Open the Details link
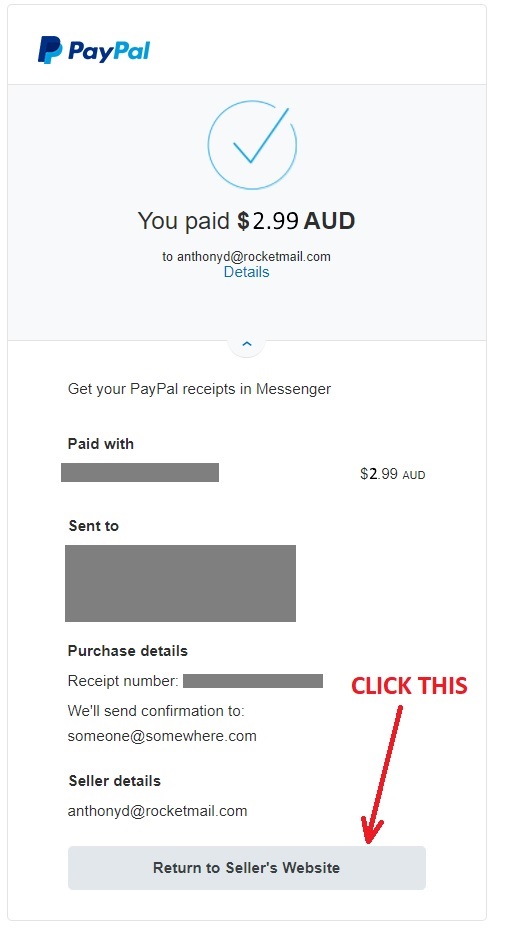The width and height of the screenshot is (505, 935). [246, 272]
